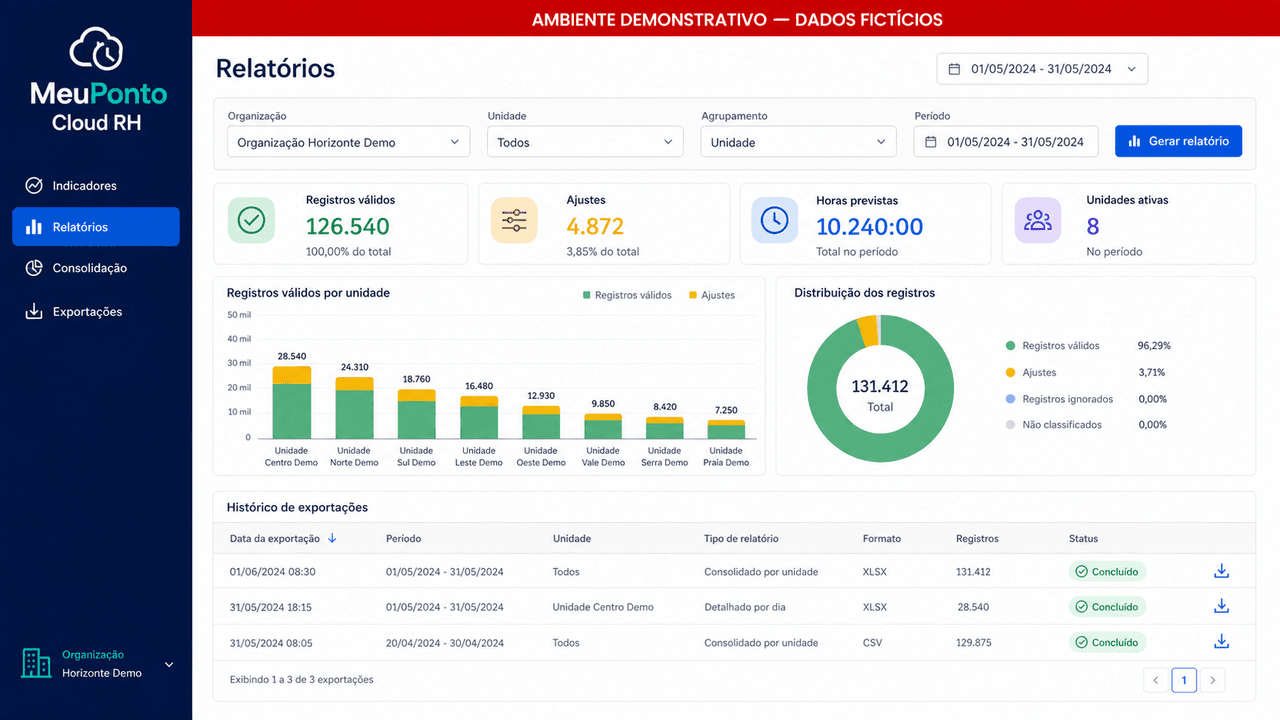Screen dimensions: 1280x720
Task: Click the Unidade Praia Demo bar
Action: pos(726,429)
